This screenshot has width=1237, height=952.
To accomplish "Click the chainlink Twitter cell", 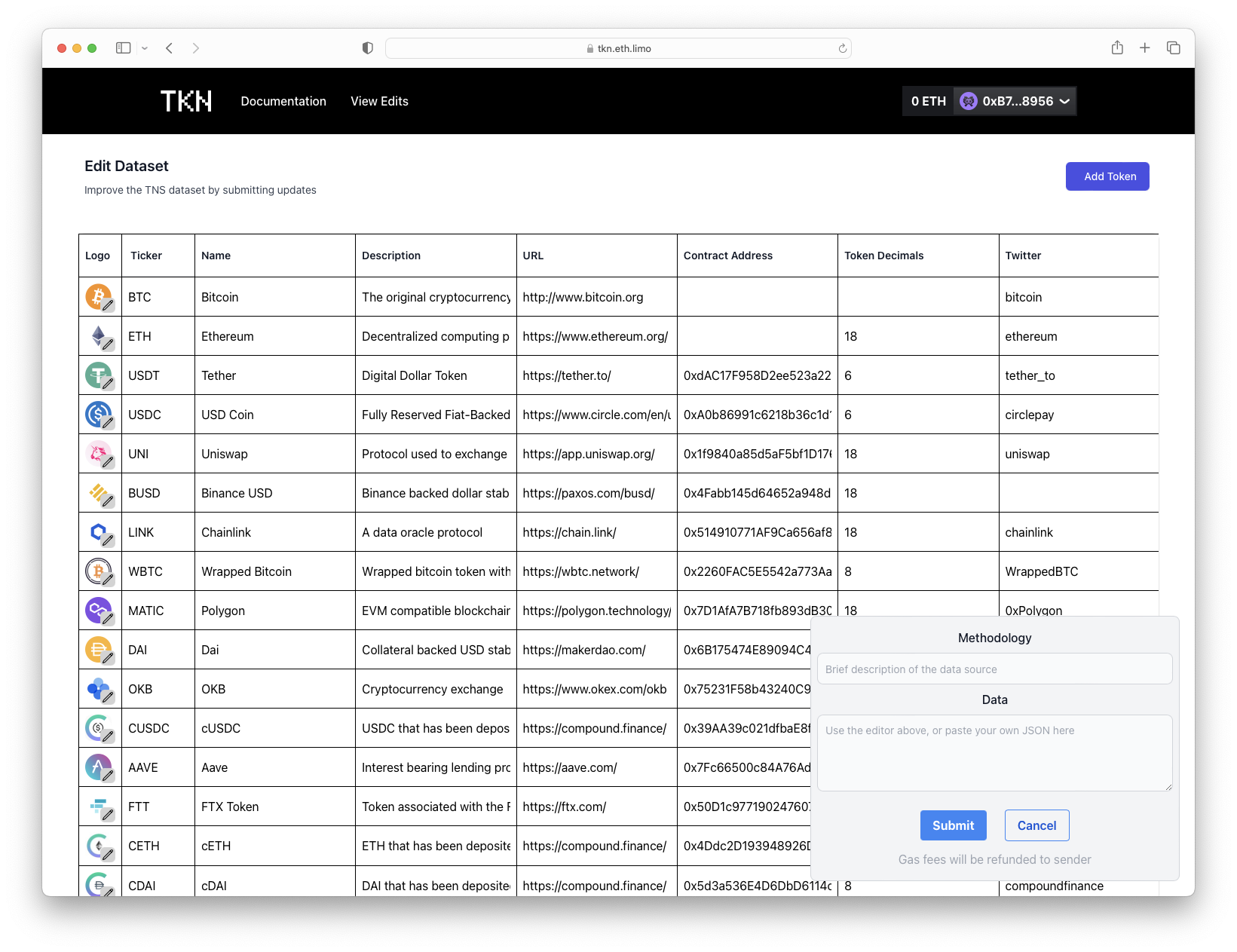I will (x=1079, y=532).
